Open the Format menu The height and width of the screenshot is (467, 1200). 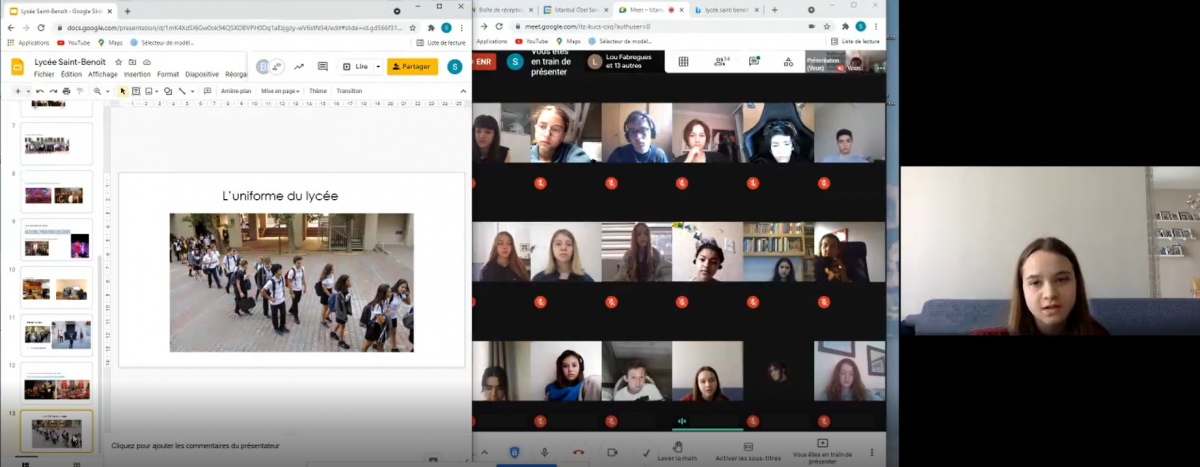point(168,74)
